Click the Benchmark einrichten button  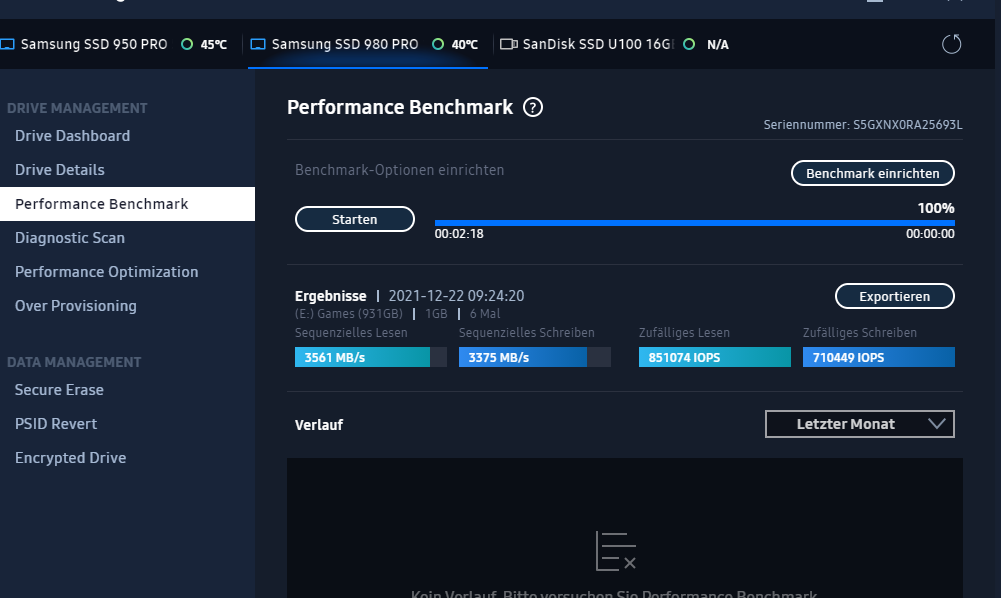coord(873,173)
